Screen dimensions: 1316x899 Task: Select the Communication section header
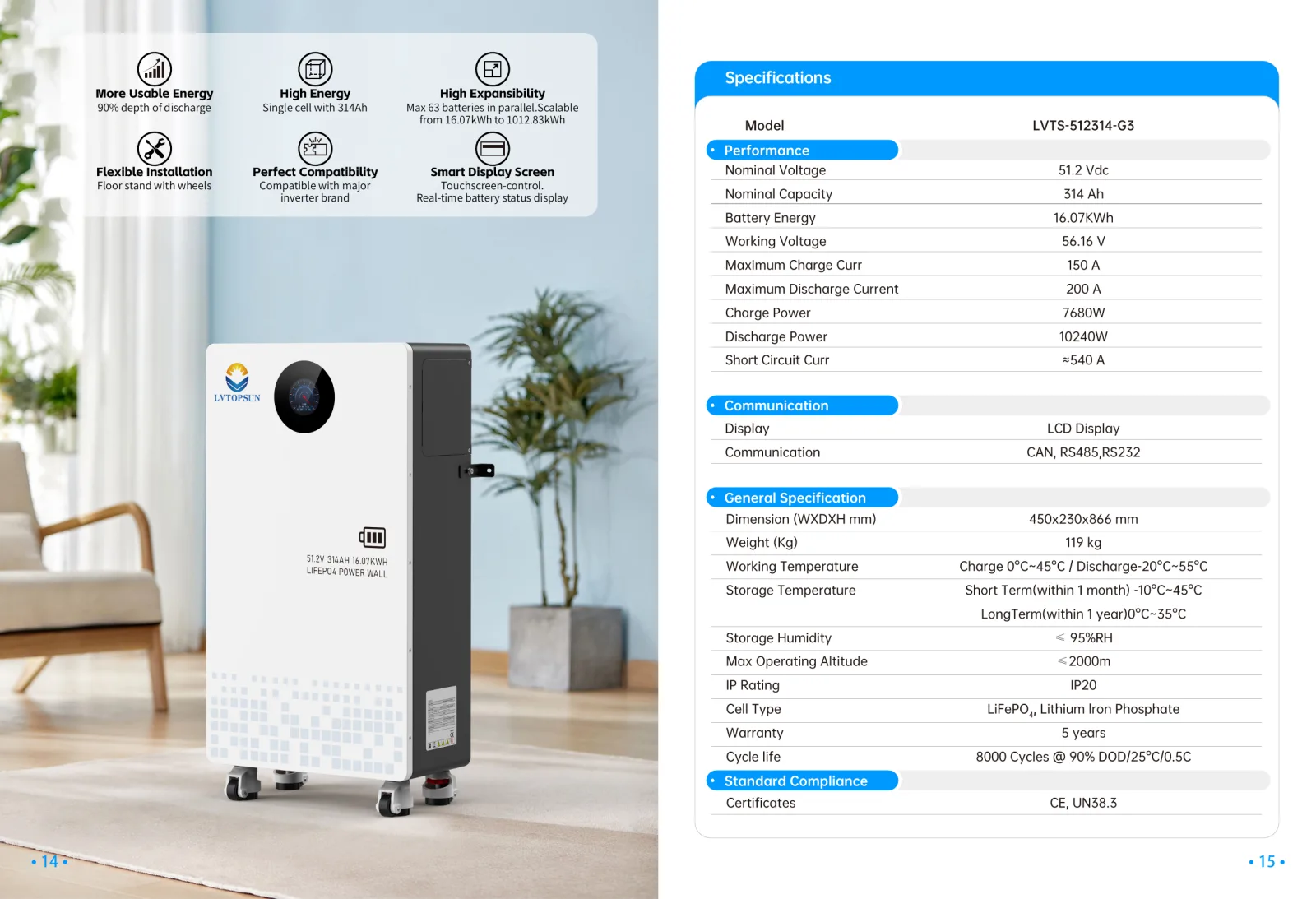point(802,405)
